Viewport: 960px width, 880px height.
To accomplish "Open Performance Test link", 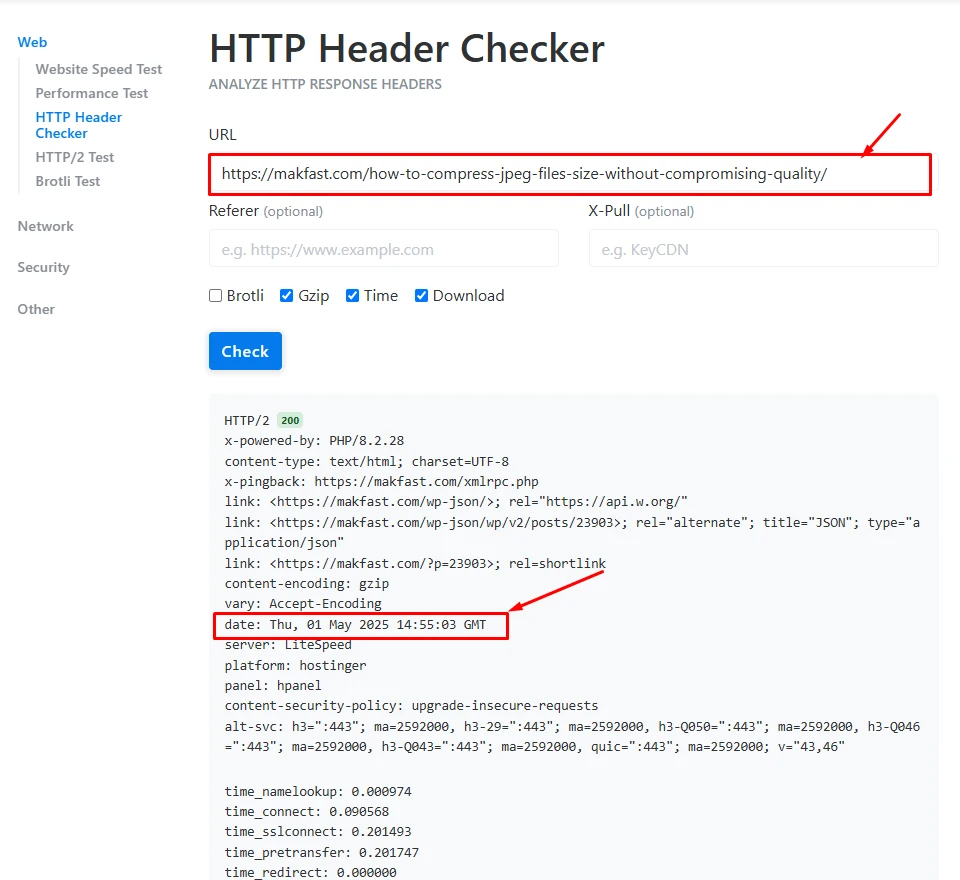I will point(92,93).
